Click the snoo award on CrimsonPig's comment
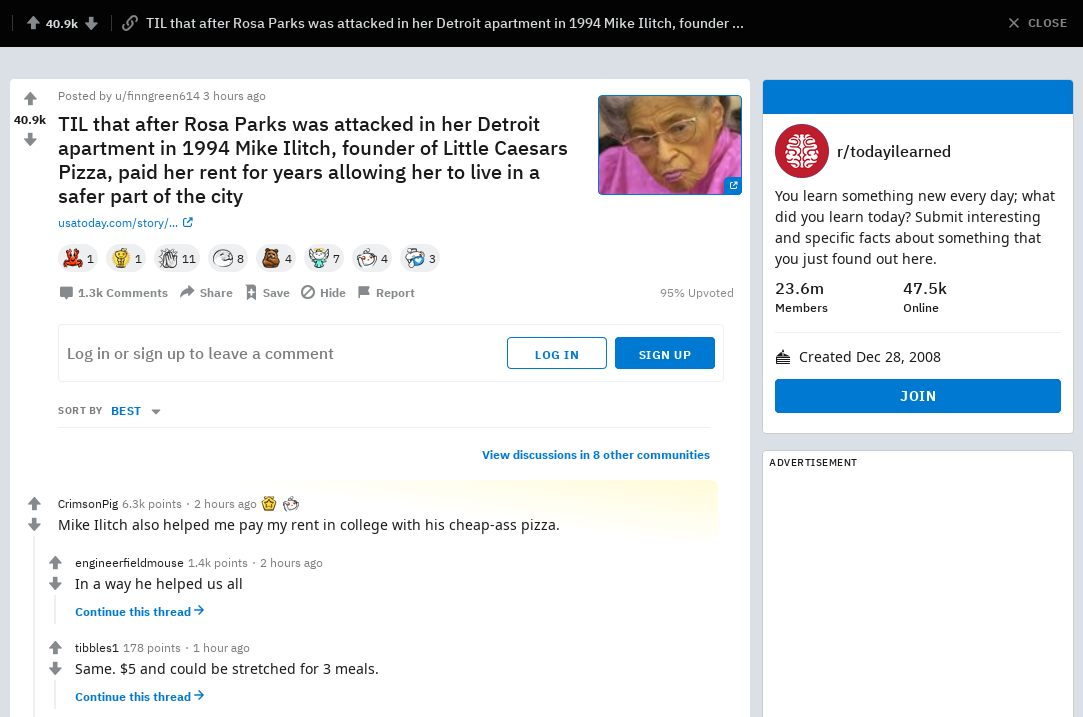The width and height of the screenshot is (1083, 717). [x=291, y=504]
